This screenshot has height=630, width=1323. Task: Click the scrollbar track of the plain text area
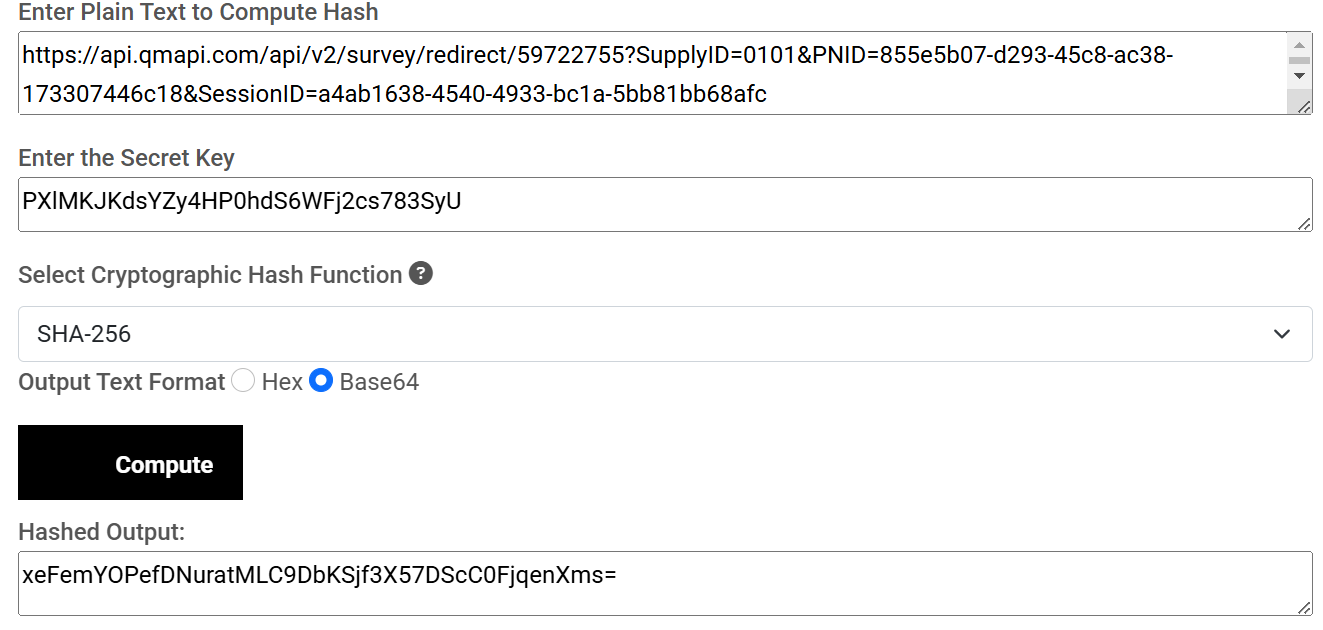1301,60
